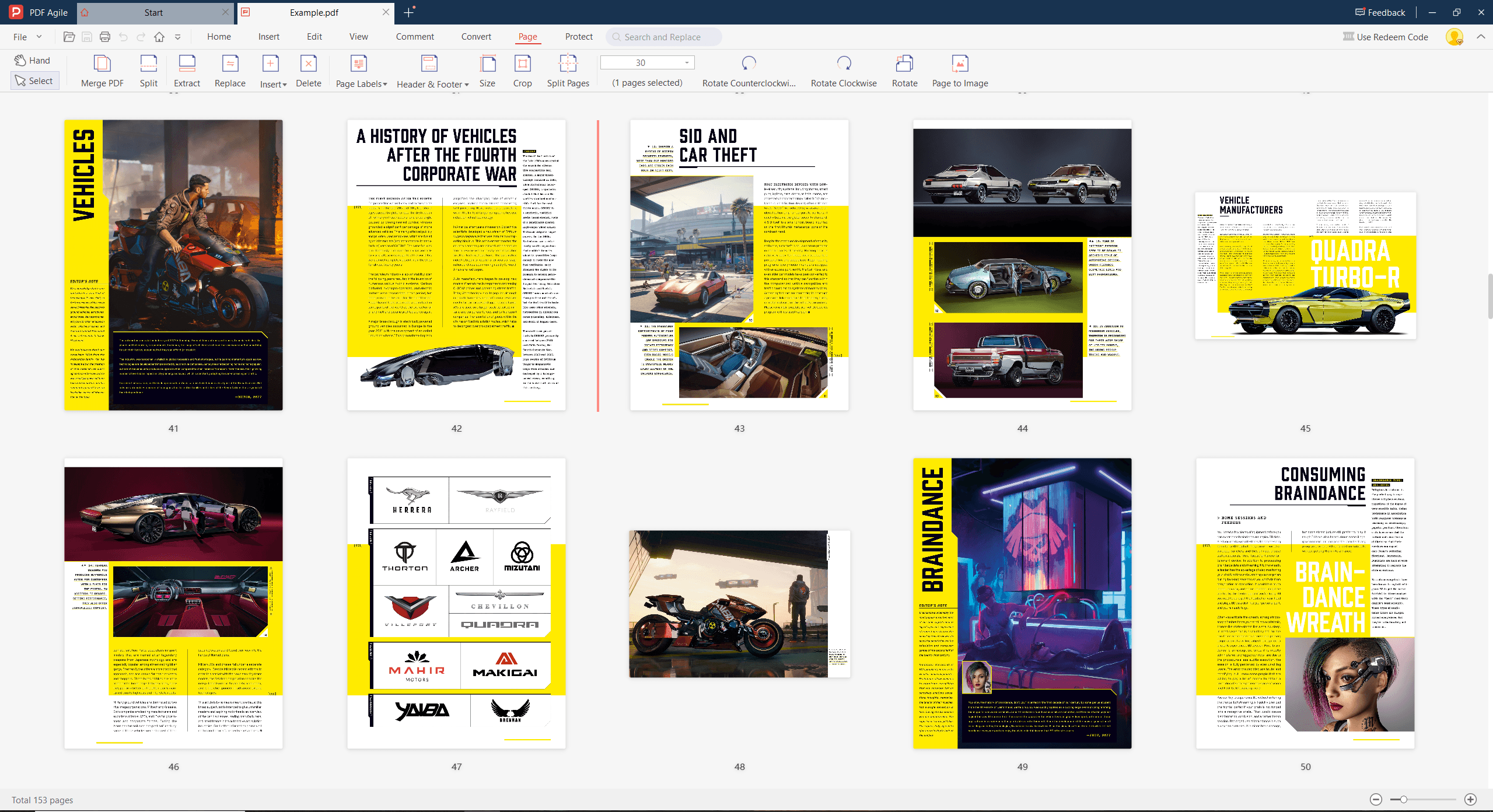1493x812 pixels.
Task: Open the Feedback link
Action: [x=1380, y=12]
